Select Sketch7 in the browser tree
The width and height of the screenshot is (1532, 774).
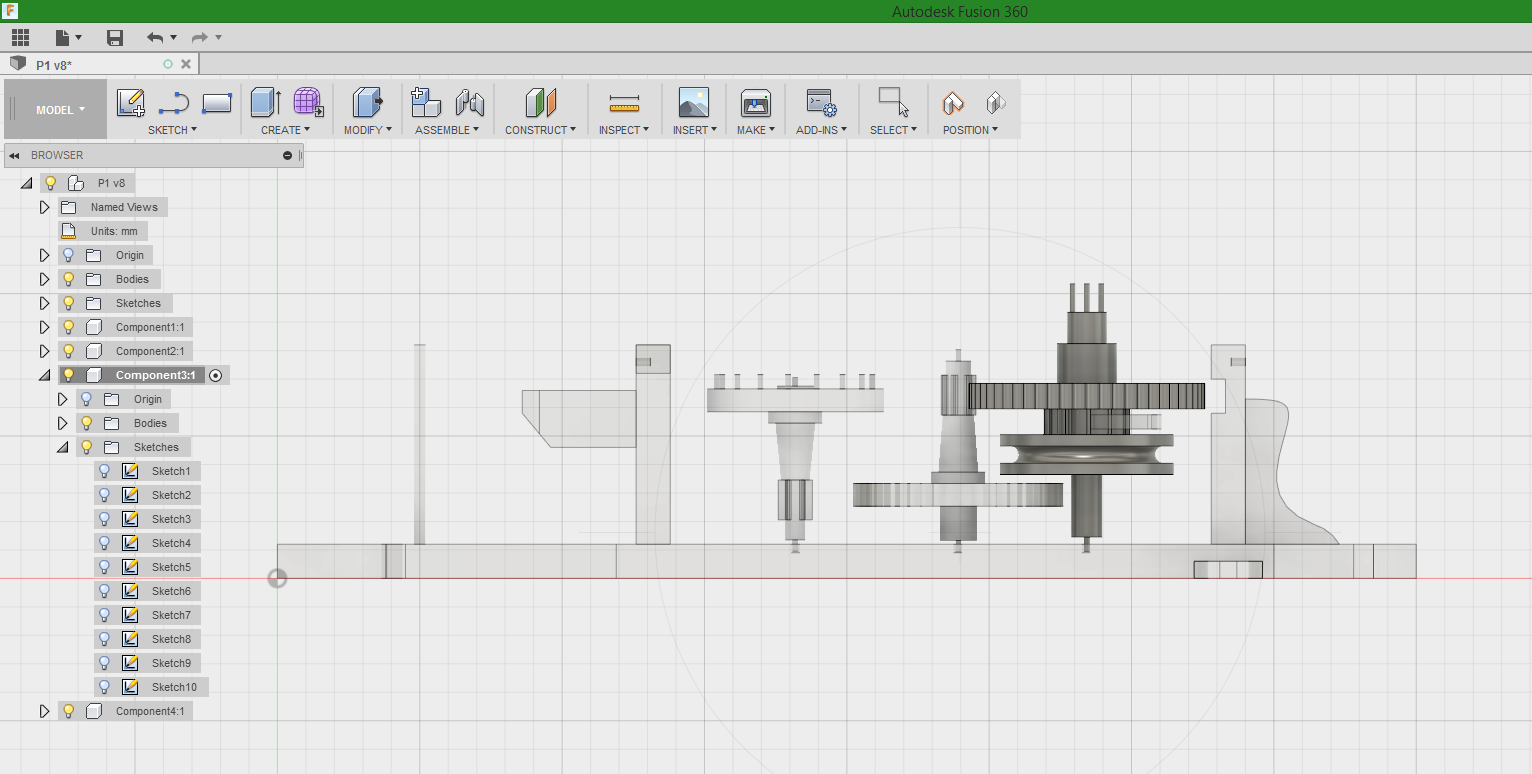[171, 615]
